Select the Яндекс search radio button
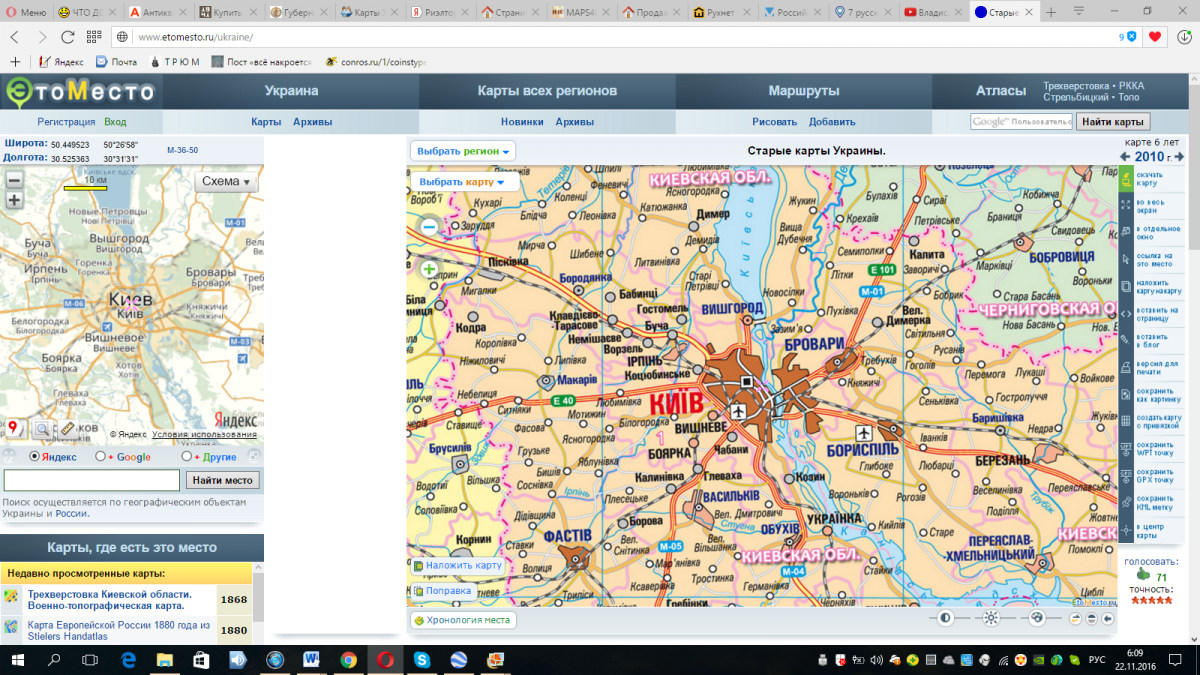This screenshot has height=675, width=1200. point(34,456)
